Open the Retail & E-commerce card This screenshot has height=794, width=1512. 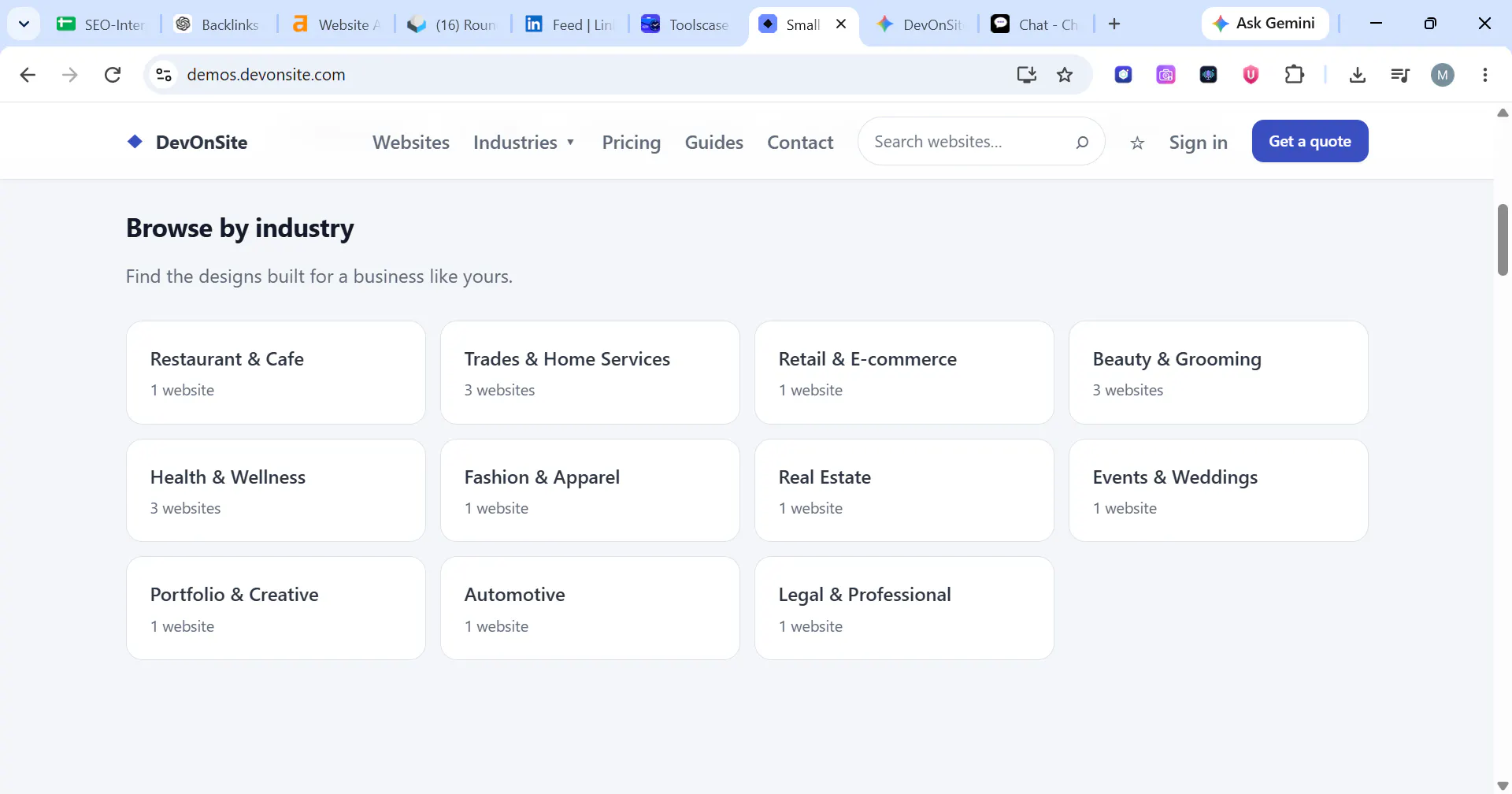904,373
